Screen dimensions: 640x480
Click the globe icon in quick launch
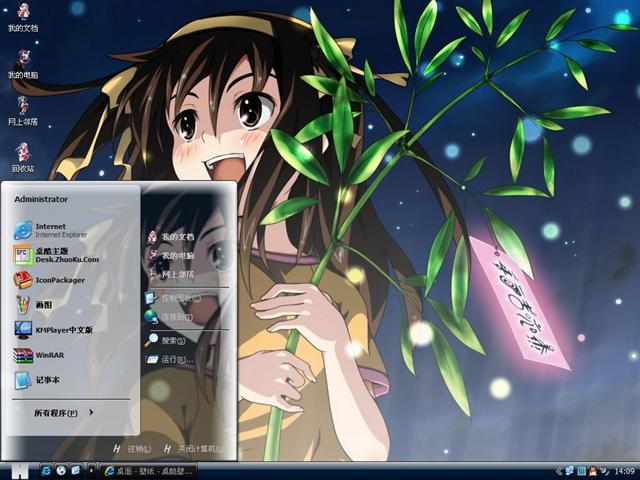(61, 471)
